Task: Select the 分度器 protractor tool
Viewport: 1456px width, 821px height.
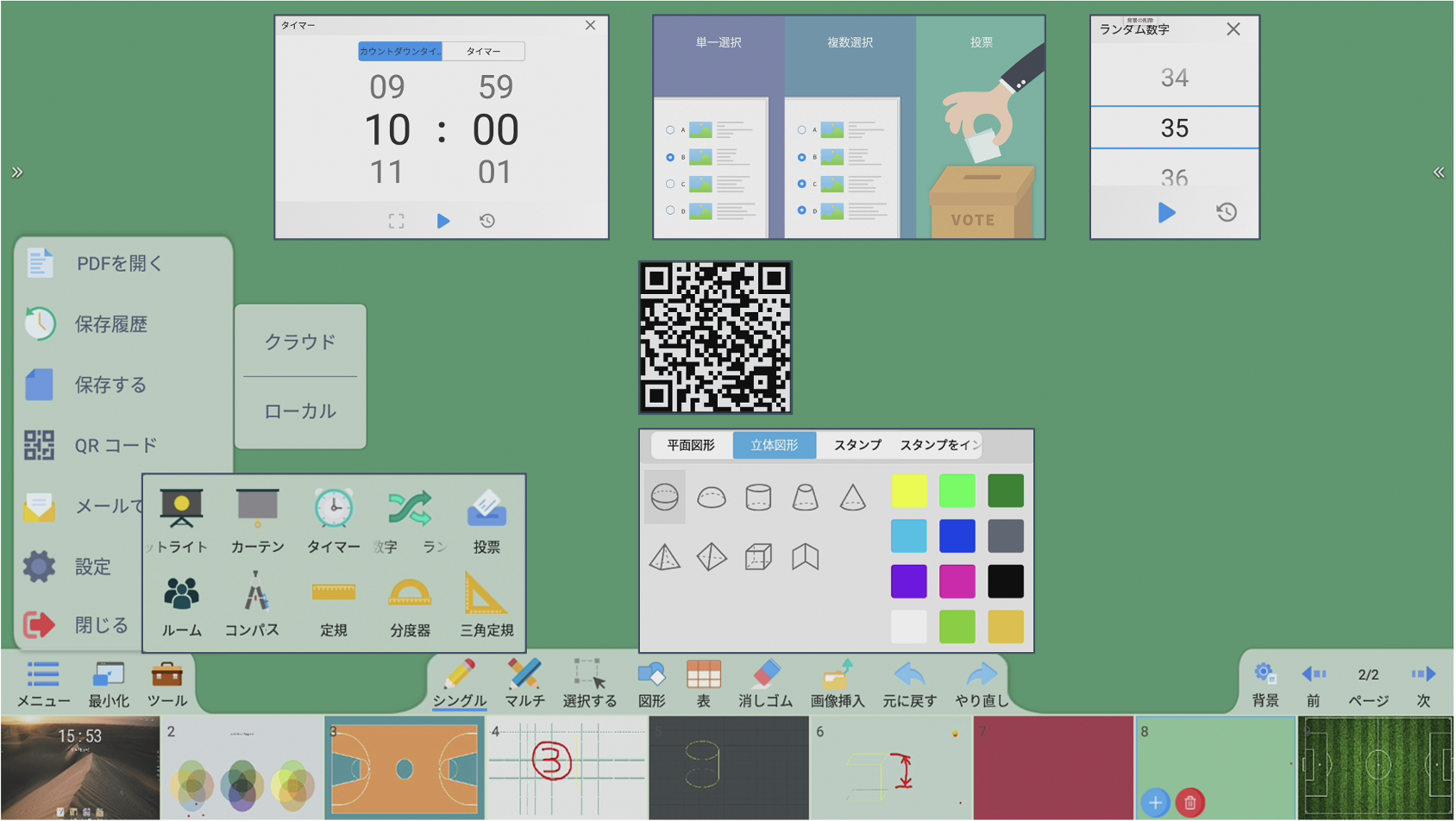Action: click(410, 606)
